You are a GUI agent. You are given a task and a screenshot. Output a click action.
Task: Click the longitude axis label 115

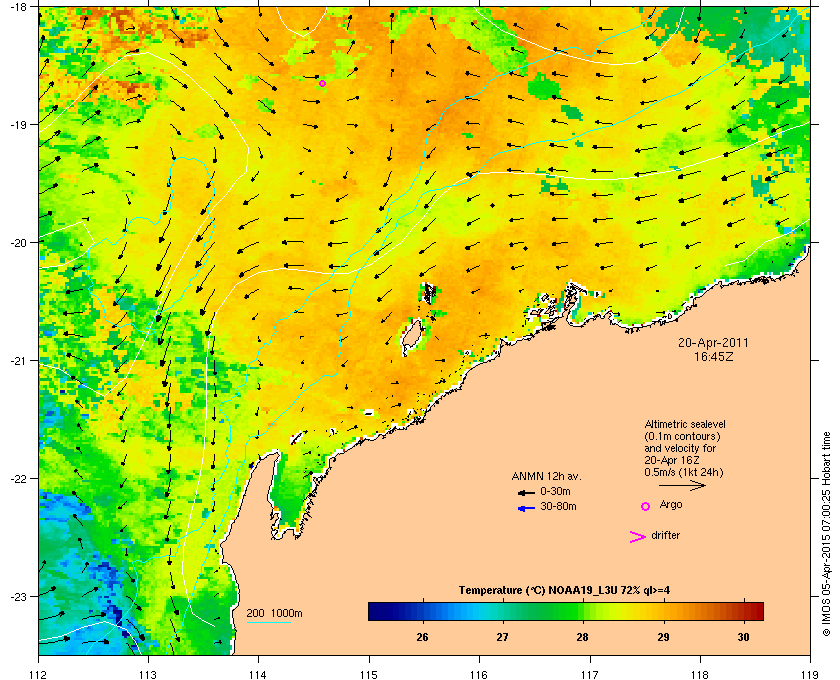pyautogui.click(x=369, y=674)
